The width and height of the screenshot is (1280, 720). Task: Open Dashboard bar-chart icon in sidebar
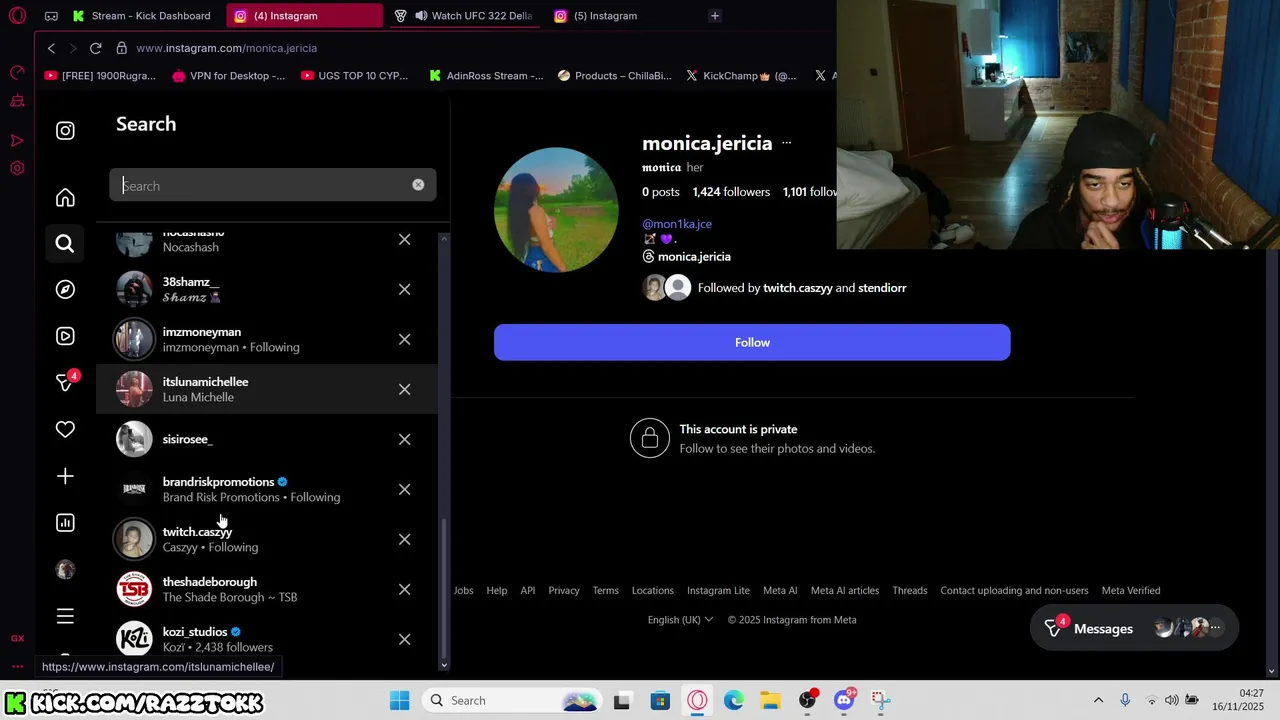click(65, 522)
